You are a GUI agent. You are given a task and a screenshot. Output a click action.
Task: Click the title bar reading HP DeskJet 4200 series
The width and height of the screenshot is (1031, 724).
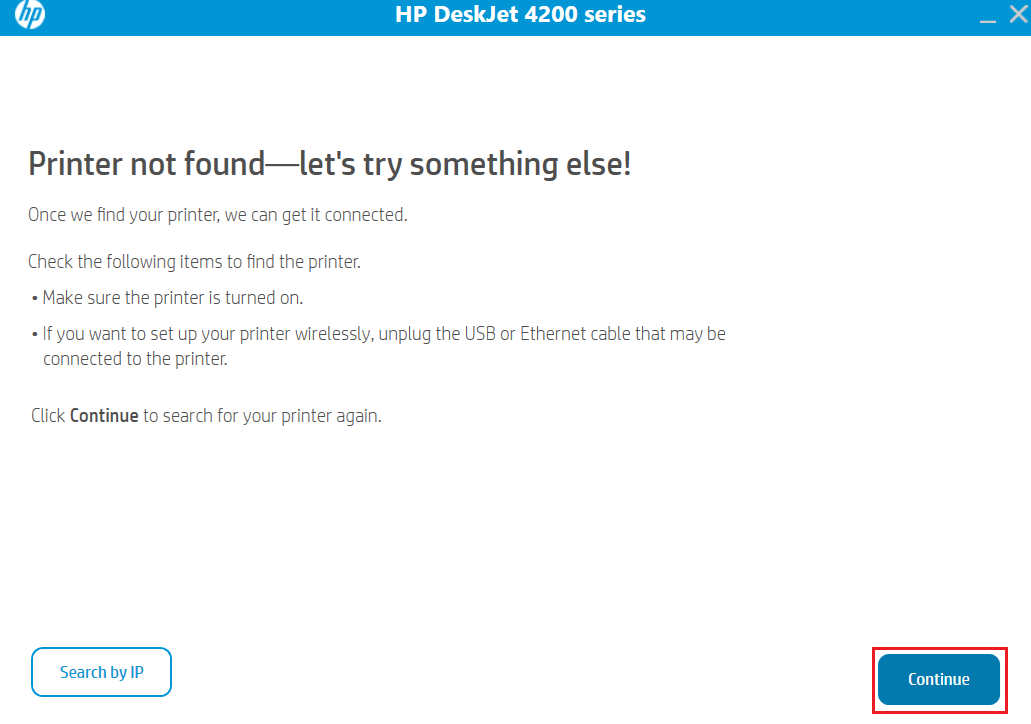pyautogui.click(x=520, y=14)
